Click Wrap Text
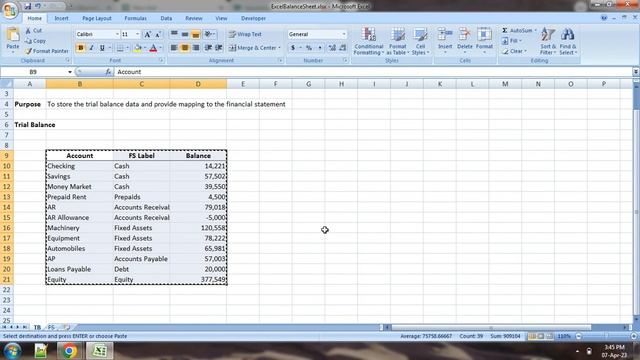640x360 pixels. [x=245, y=34]
